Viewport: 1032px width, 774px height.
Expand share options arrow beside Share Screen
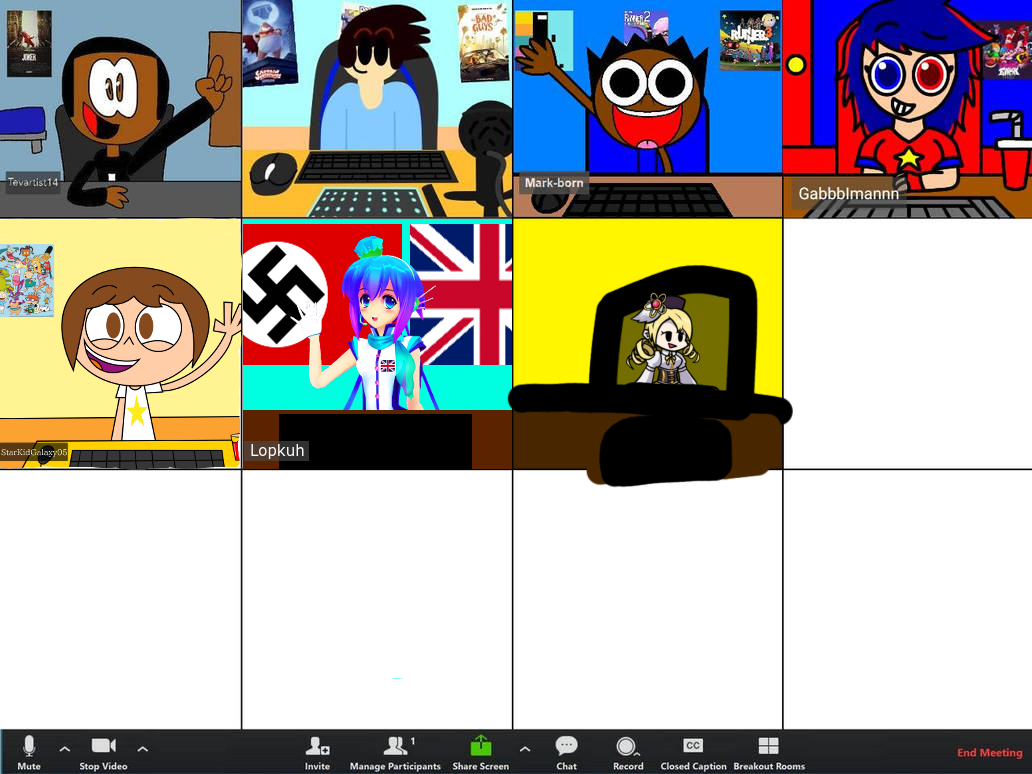pos(525,749)
